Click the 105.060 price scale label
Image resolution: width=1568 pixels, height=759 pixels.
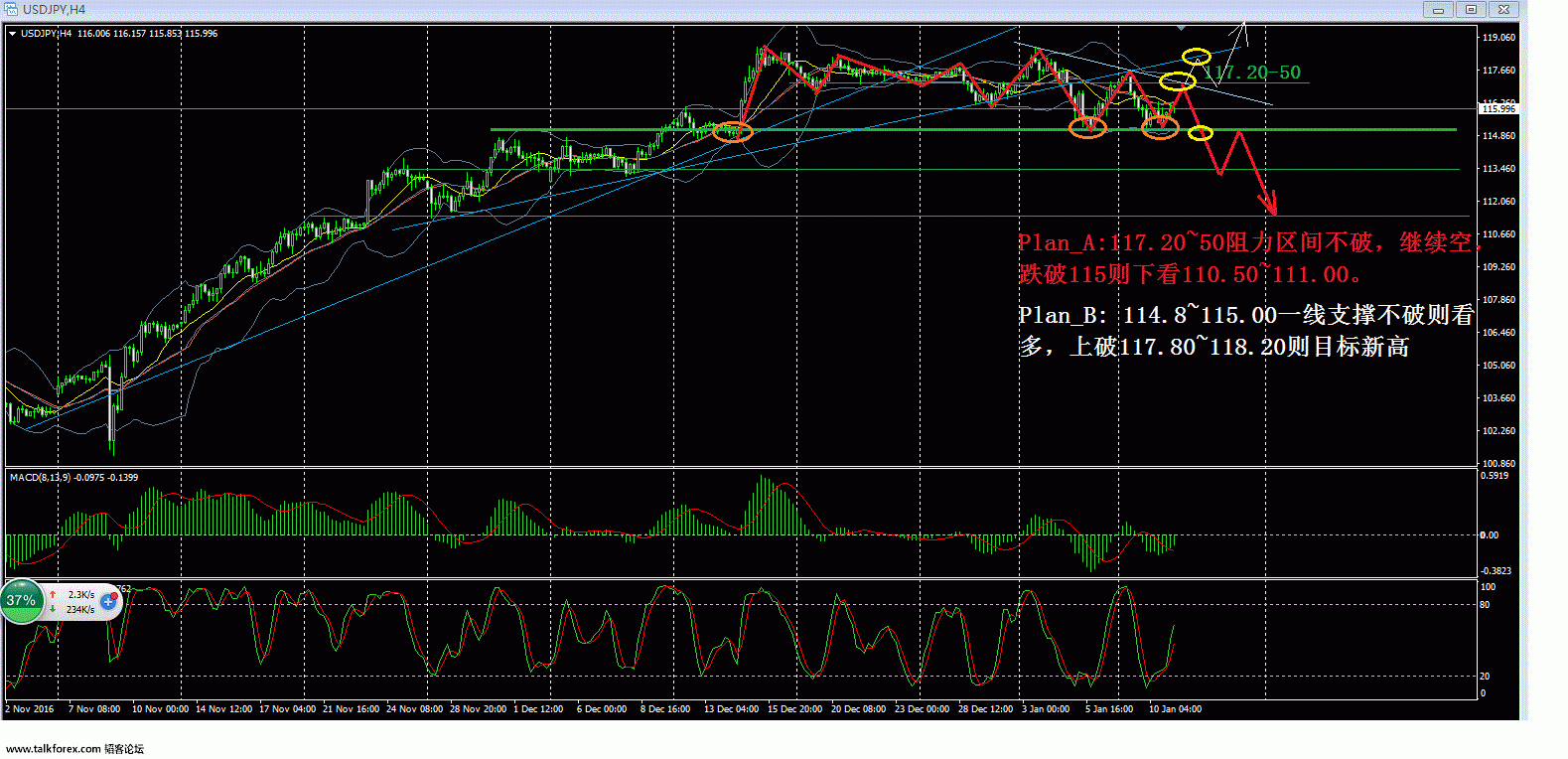pos(1498,366)
